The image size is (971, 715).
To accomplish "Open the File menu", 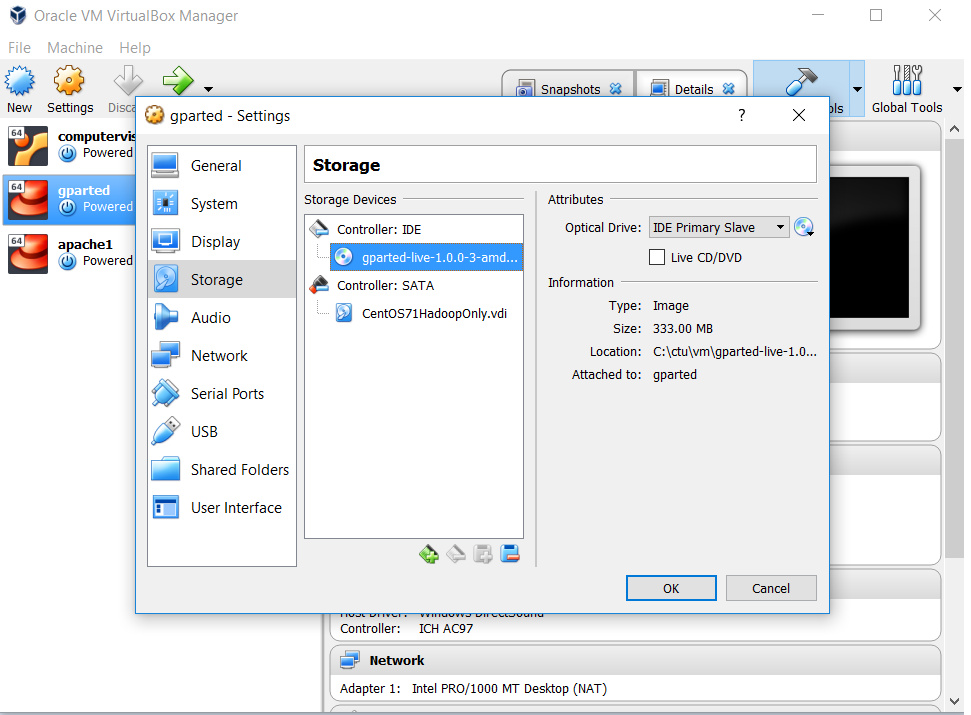I will pos(19,48).
